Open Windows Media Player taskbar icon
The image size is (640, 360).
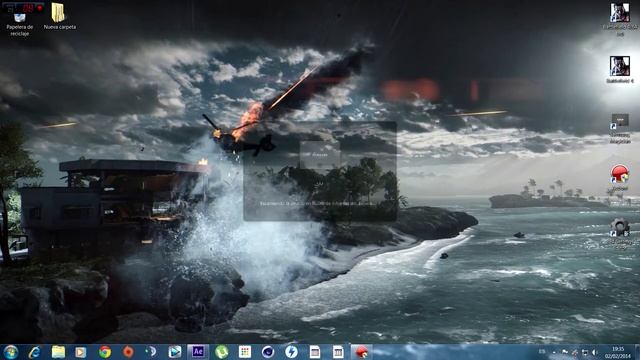click(x=80, y=352)
